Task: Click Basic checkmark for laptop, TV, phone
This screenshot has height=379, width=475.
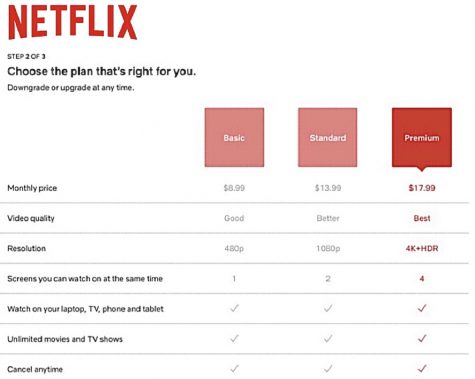Action: [235, 308]
